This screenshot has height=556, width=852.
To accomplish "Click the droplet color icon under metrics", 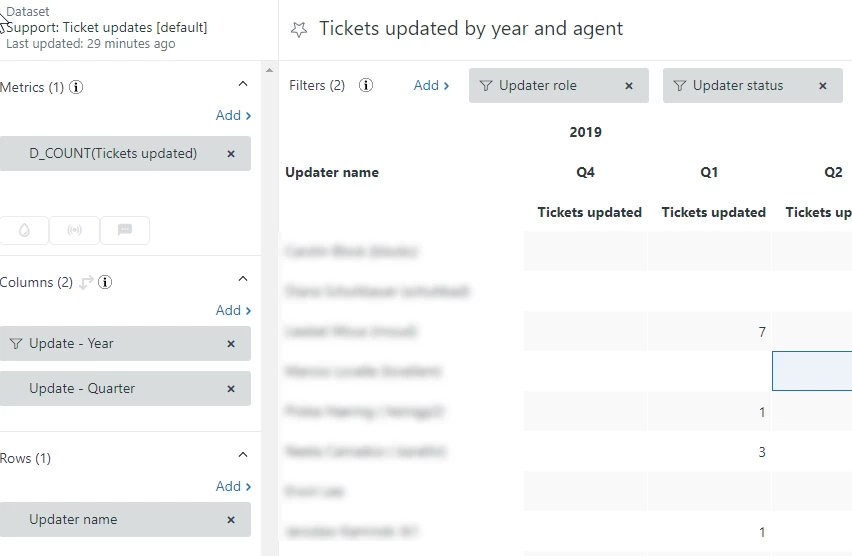I will 24,230.
